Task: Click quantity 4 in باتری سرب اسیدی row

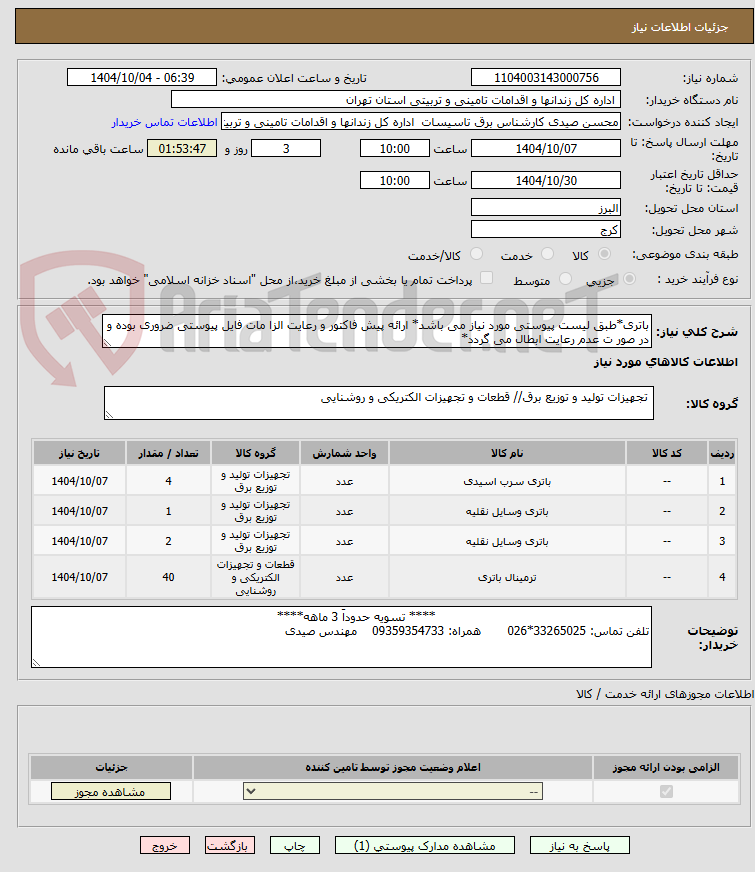Action: [168, 481]
